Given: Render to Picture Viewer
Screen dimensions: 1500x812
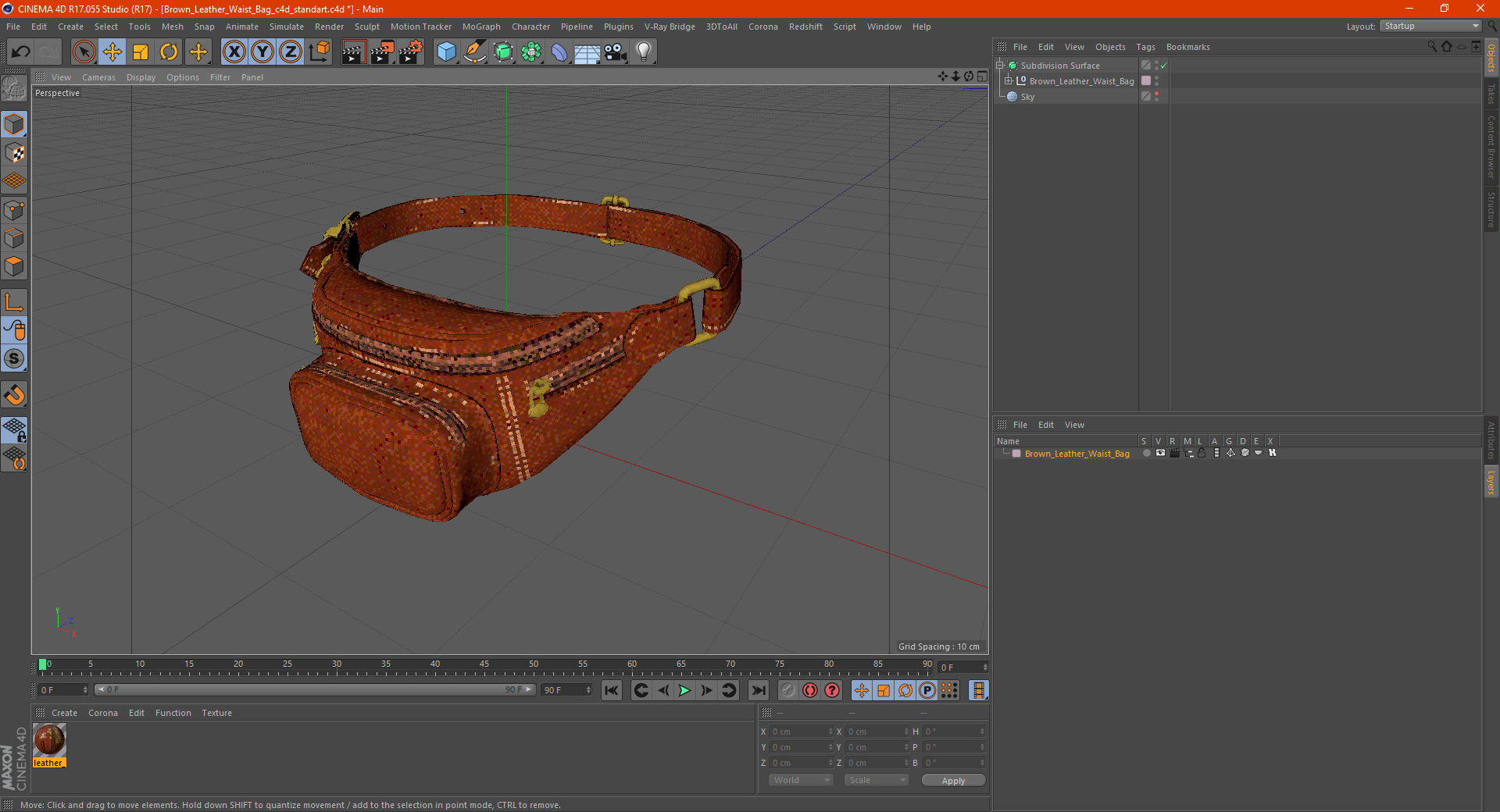Looking at the screenshot, I should coord(382,52).
